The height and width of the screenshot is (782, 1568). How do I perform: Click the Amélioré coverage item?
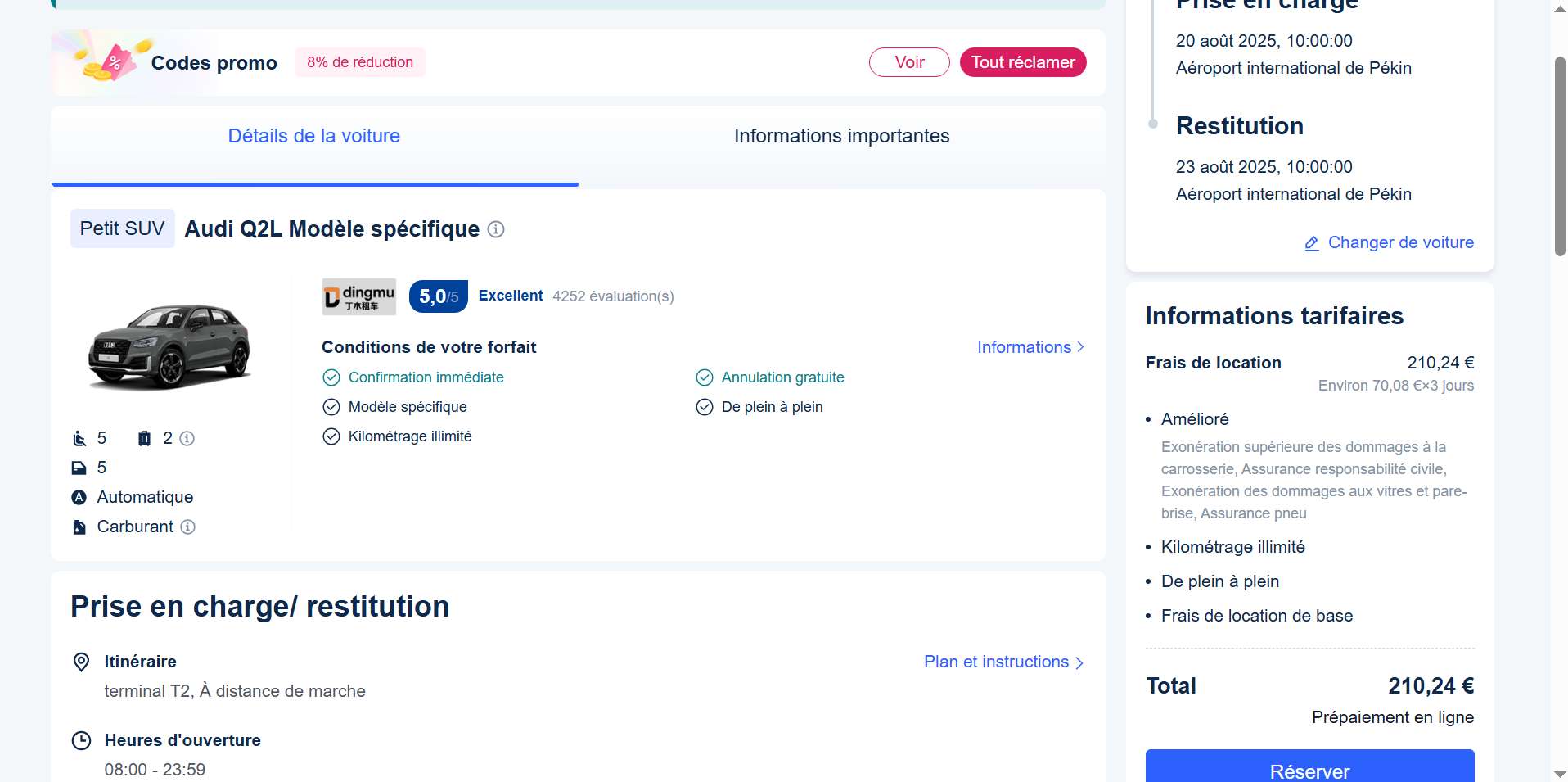click(1195, 419)
